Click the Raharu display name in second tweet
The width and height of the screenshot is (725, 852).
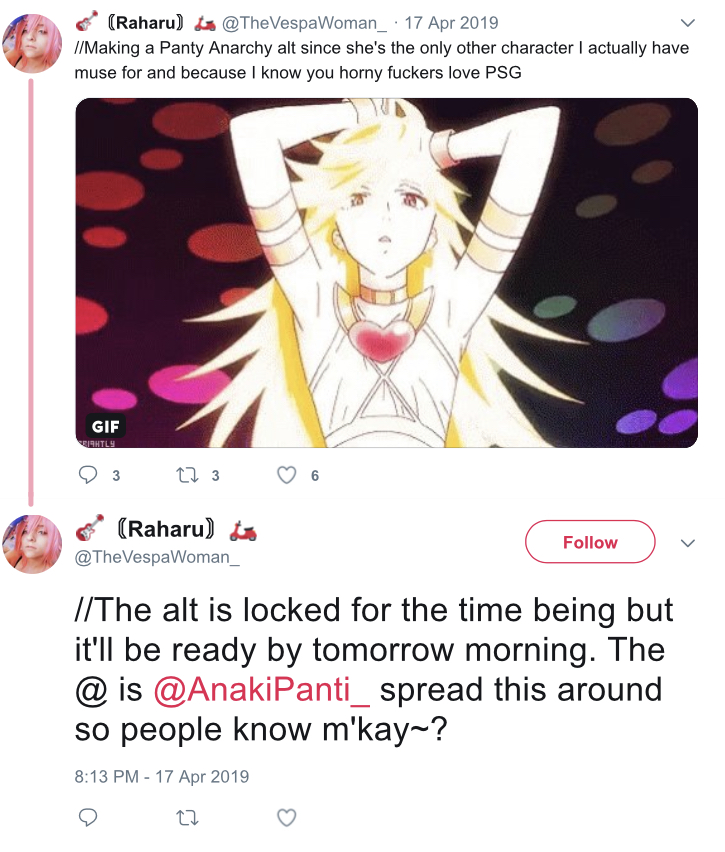(x=166, y=529)
